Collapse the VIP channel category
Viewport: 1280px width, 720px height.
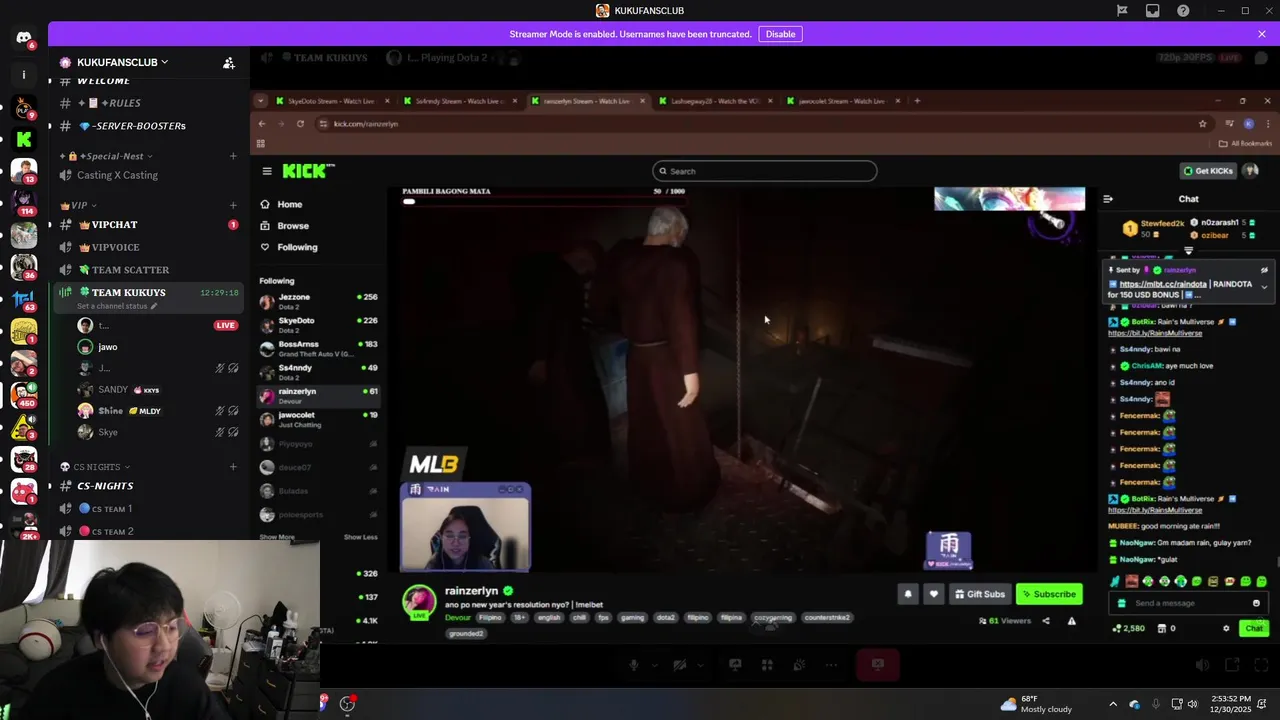pos(80,205)
